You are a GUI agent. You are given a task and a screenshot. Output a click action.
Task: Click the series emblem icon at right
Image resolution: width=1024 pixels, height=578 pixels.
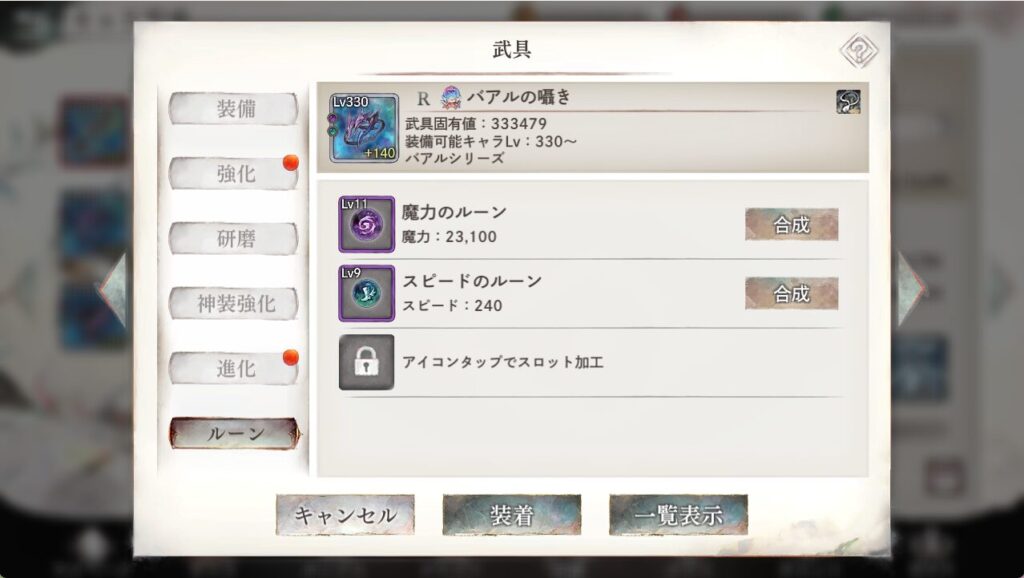tap(848, 101)
